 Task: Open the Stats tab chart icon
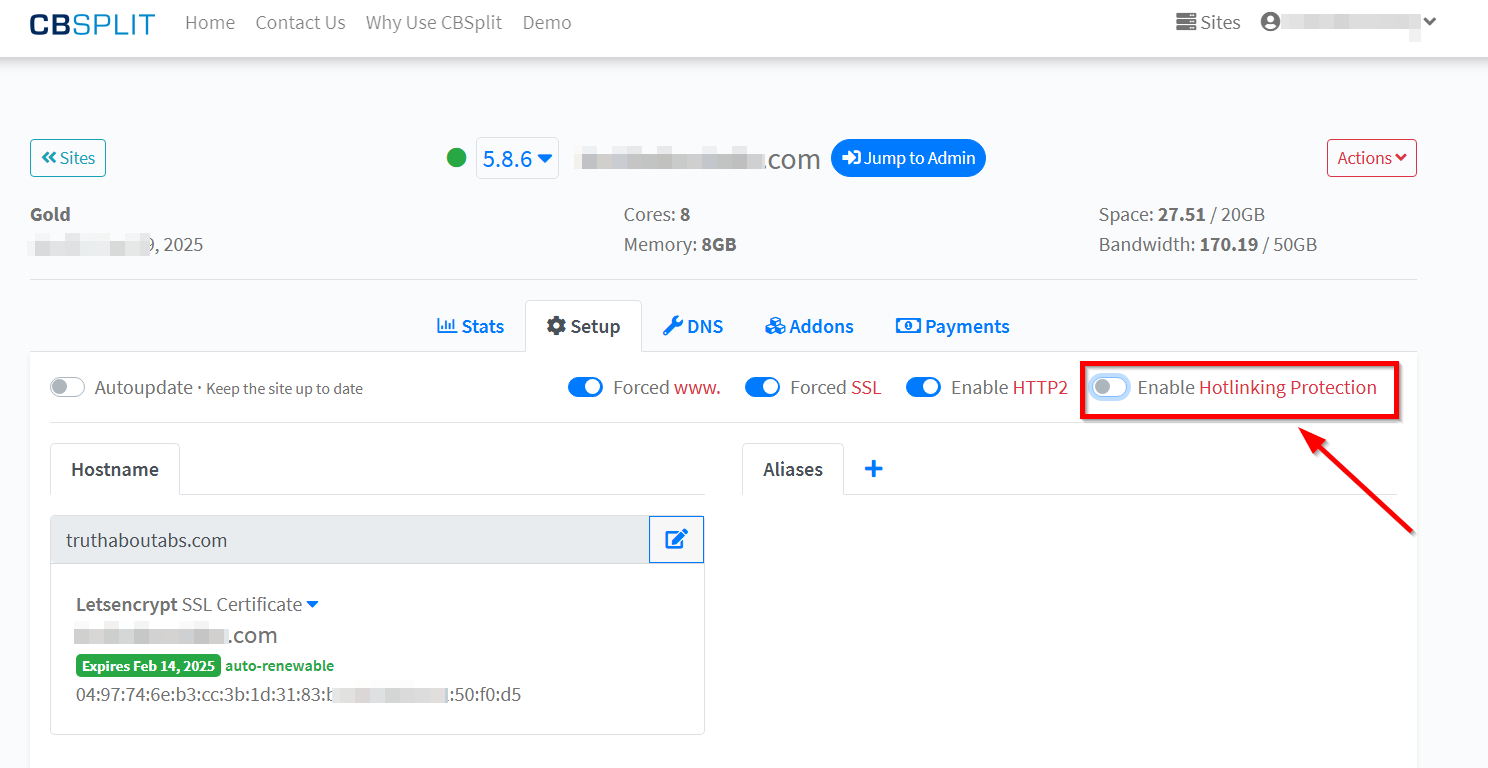[447, 326]
